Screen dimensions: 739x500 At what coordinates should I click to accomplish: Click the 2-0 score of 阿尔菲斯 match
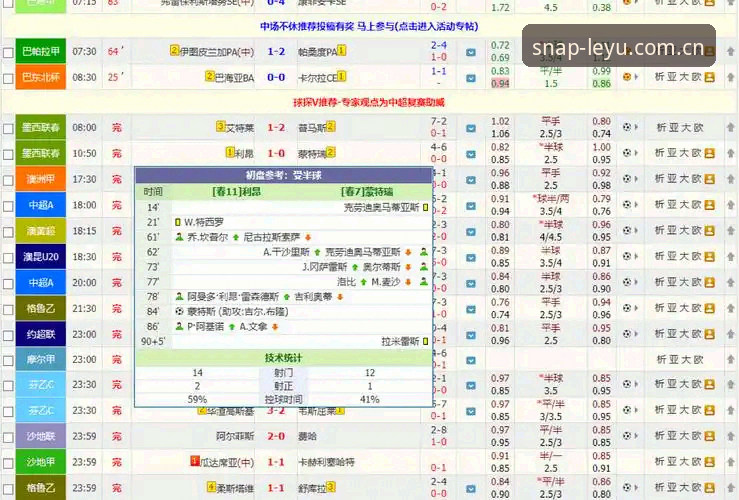coord(276,436)
